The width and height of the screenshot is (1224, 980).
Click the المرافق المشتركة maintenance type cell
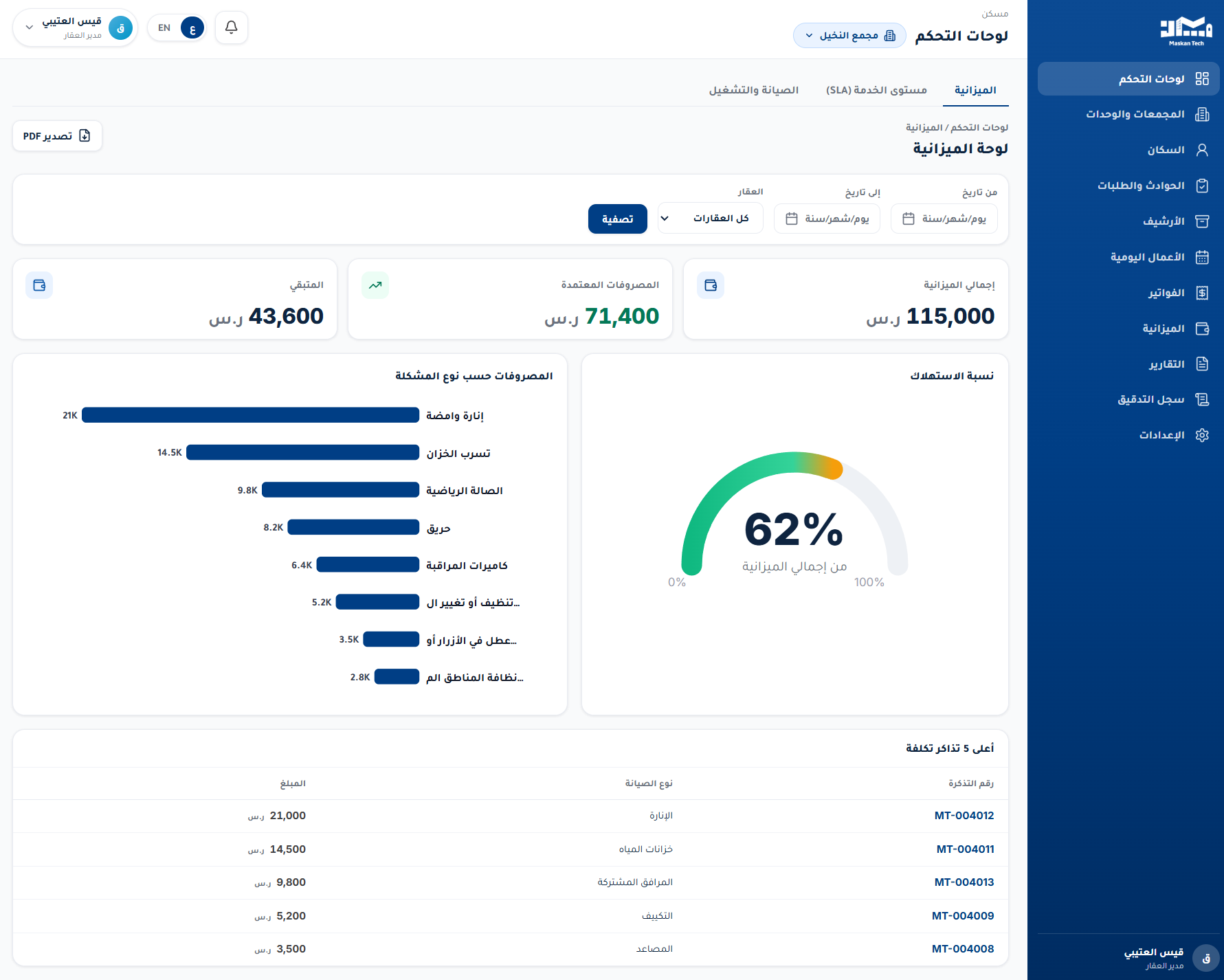635,882
